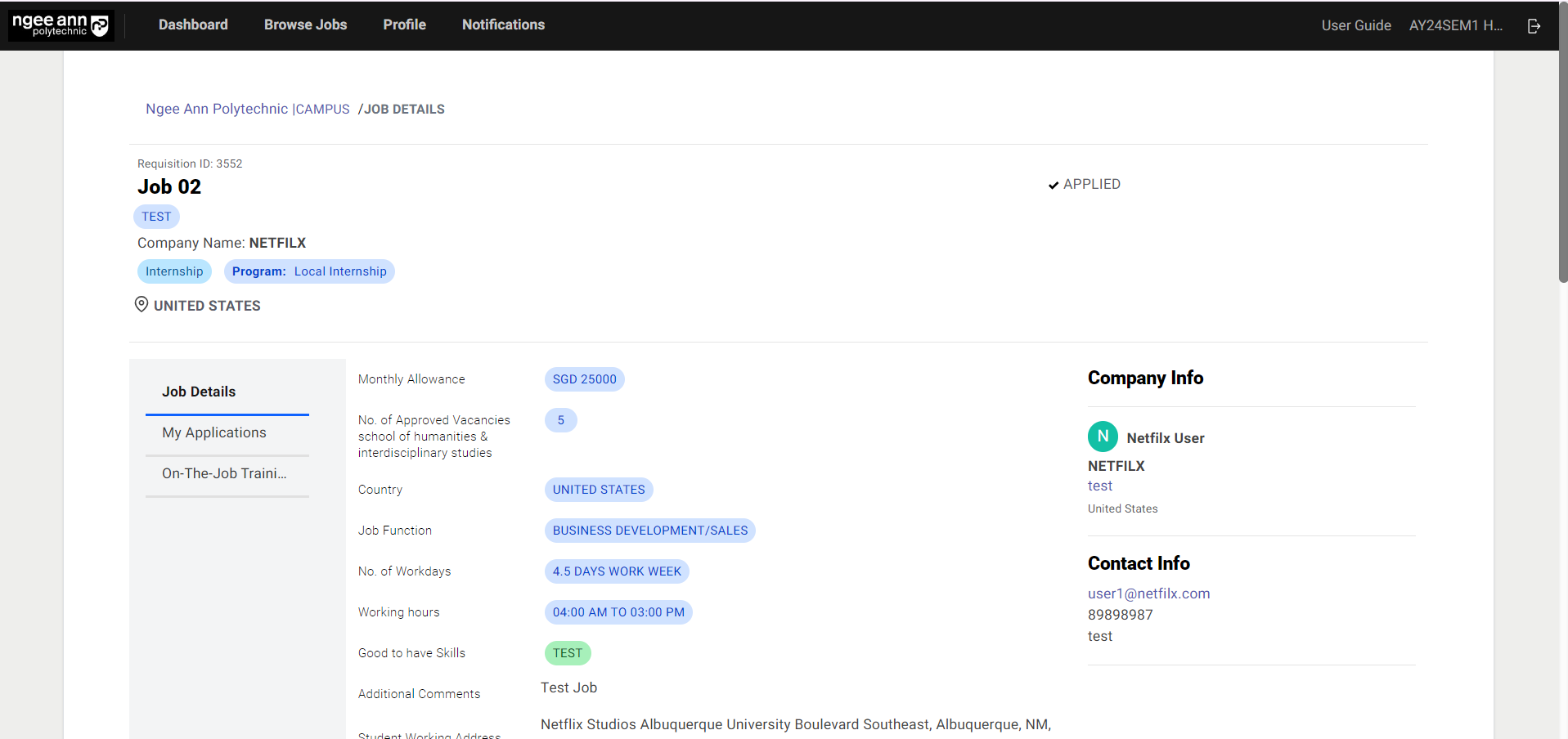Click the test company link
The width and height of the screenshot is (1568, 739).
[x=1099, y=486]
